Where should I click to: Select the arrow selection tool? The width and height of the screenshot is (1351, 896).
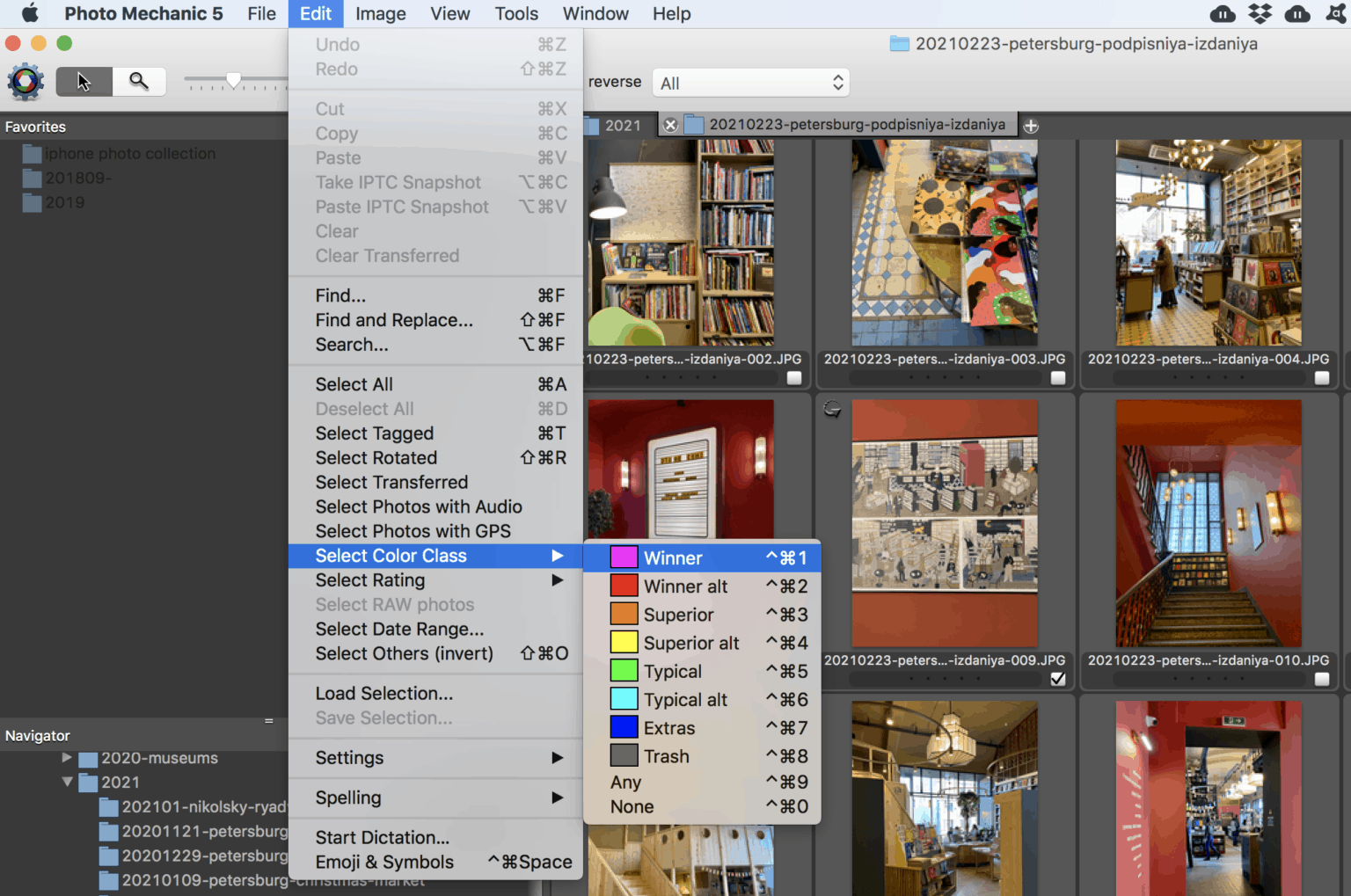click(84, 81)
